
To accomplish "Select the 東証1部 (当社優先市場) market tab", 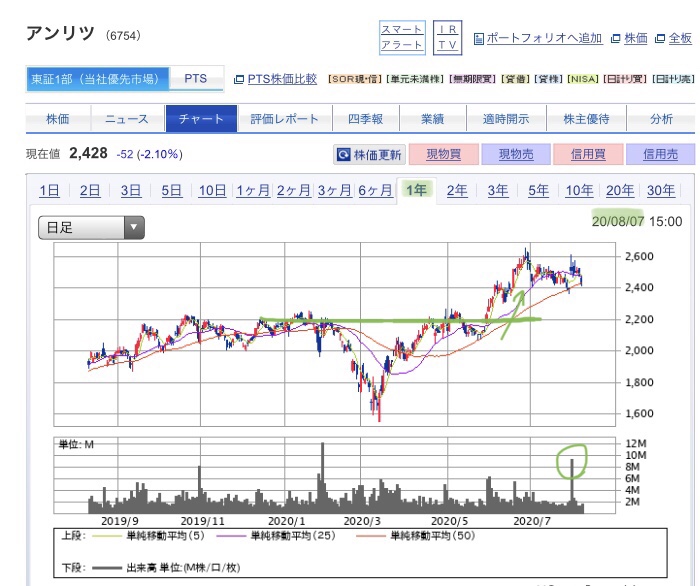I will (98, 79).
